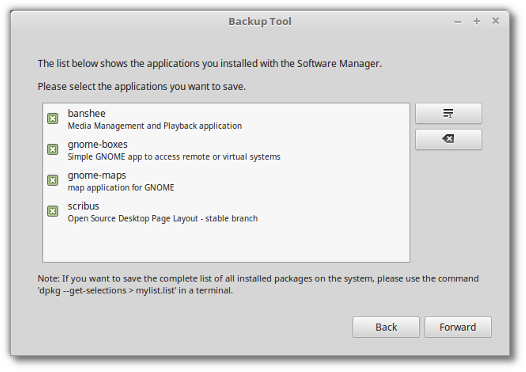The height and width of the screenshot is (372, 526).
Task: Click the 'map application for GNOME' description
Action: [121, 188]
